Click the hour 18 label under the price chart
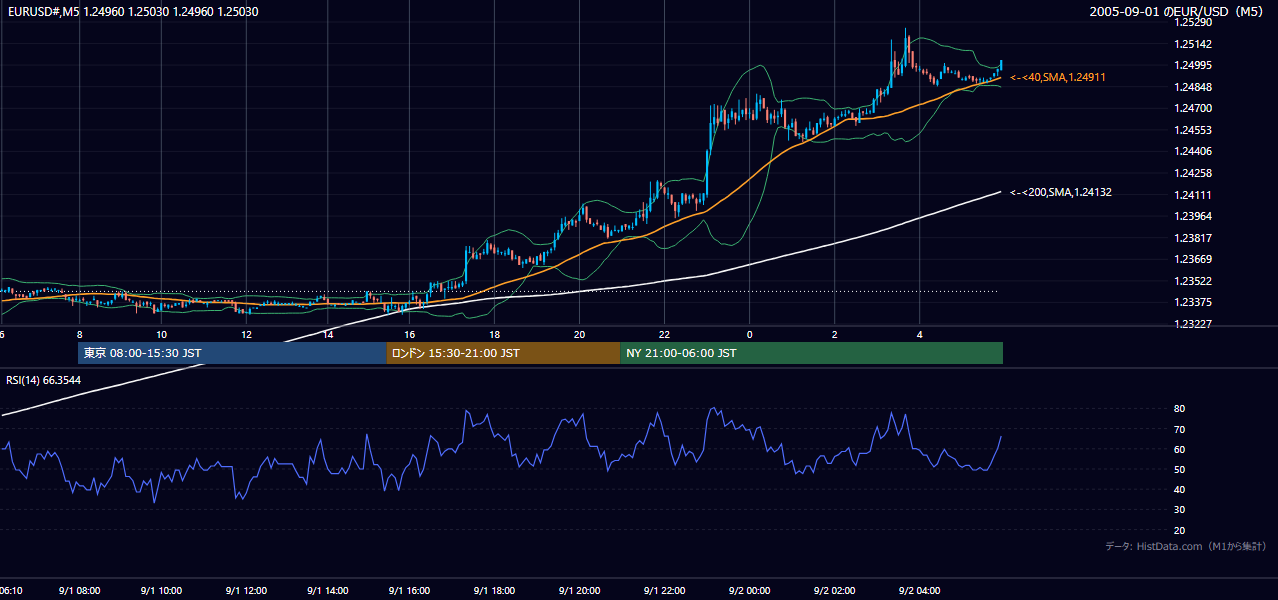The height and width of the screenshot is (600, 1278). click(494, 334)
